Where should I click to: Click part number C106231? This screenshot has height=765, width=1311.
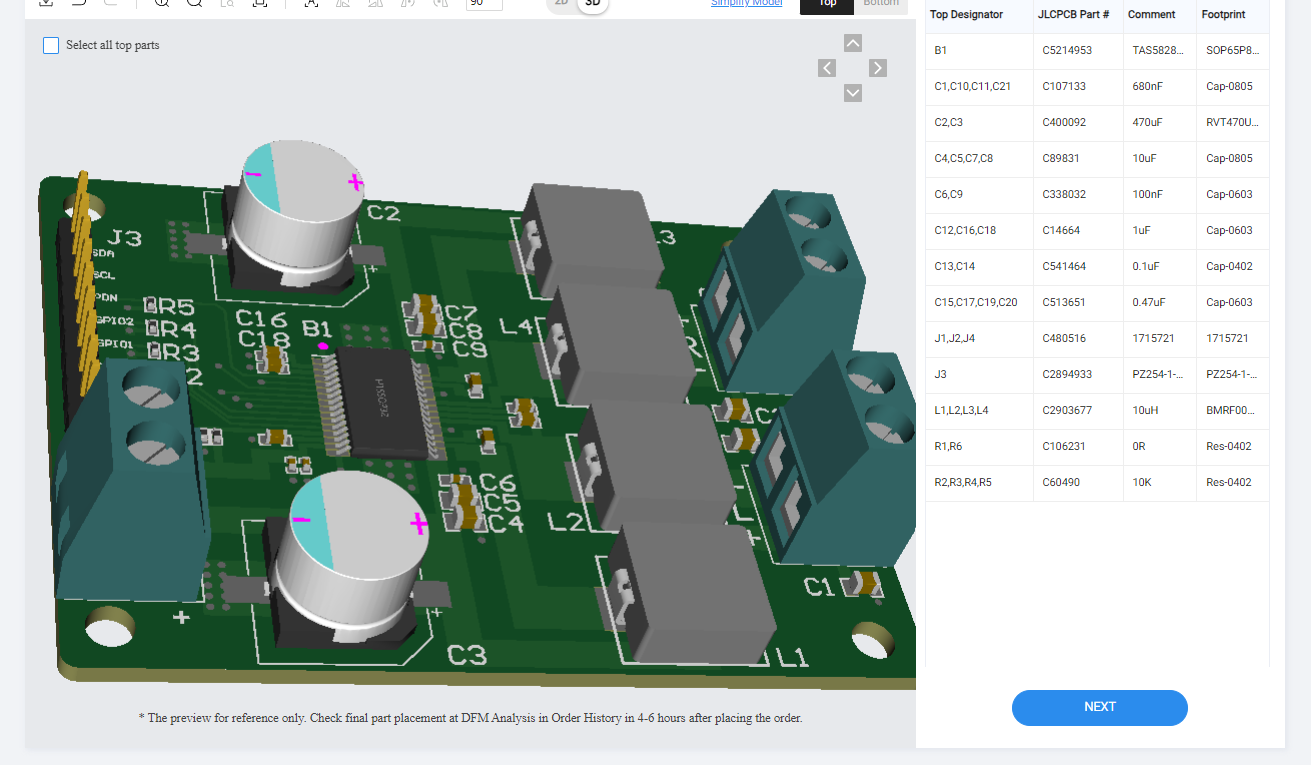click(x=1064, y=446)
